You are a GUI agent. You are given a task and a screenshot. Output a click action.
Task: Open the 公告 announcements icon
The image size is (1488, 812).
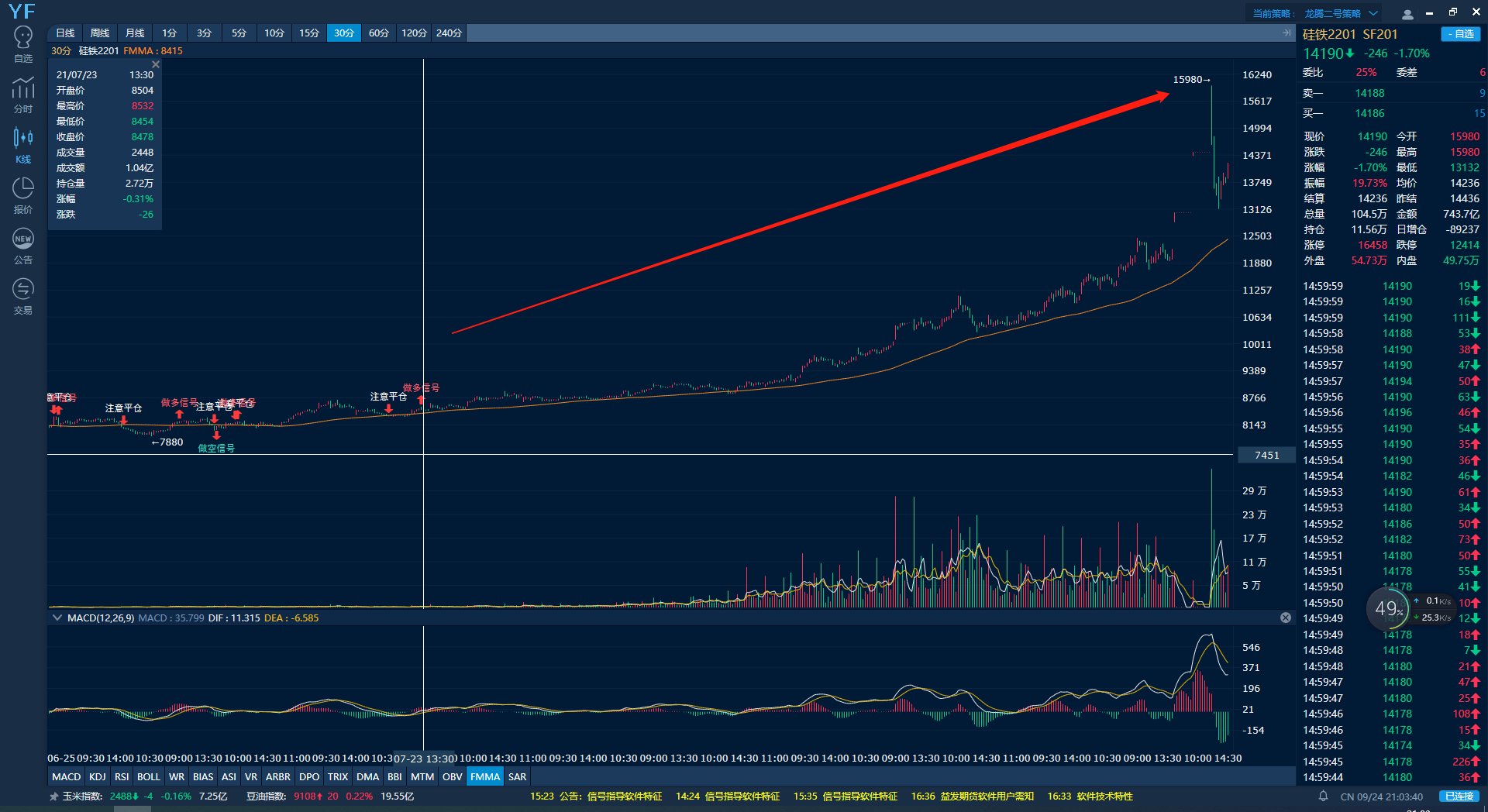click(23, 246)
